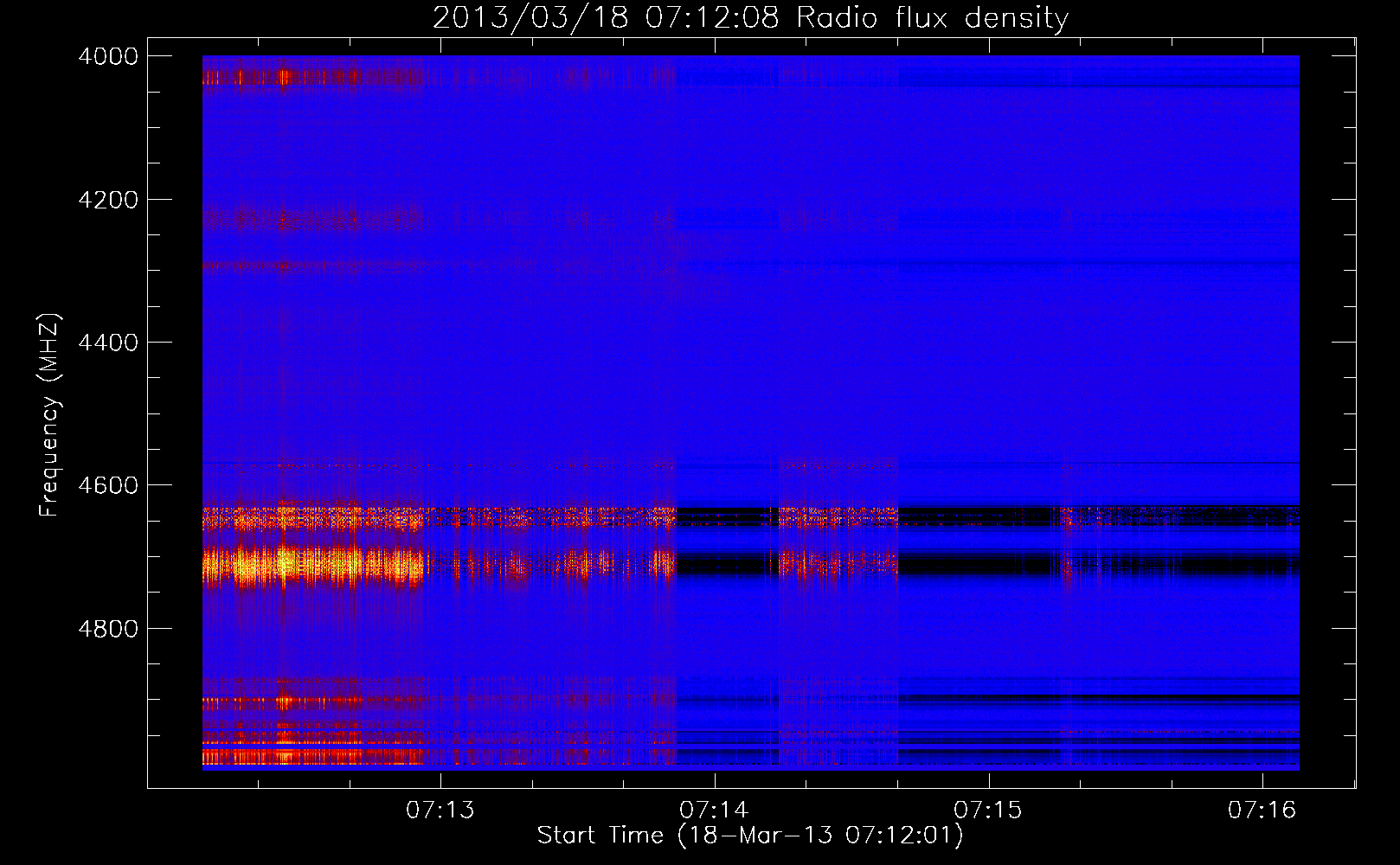
Task: Click the bright yellow burst near 4700 MHz
Action: [312, 567]
